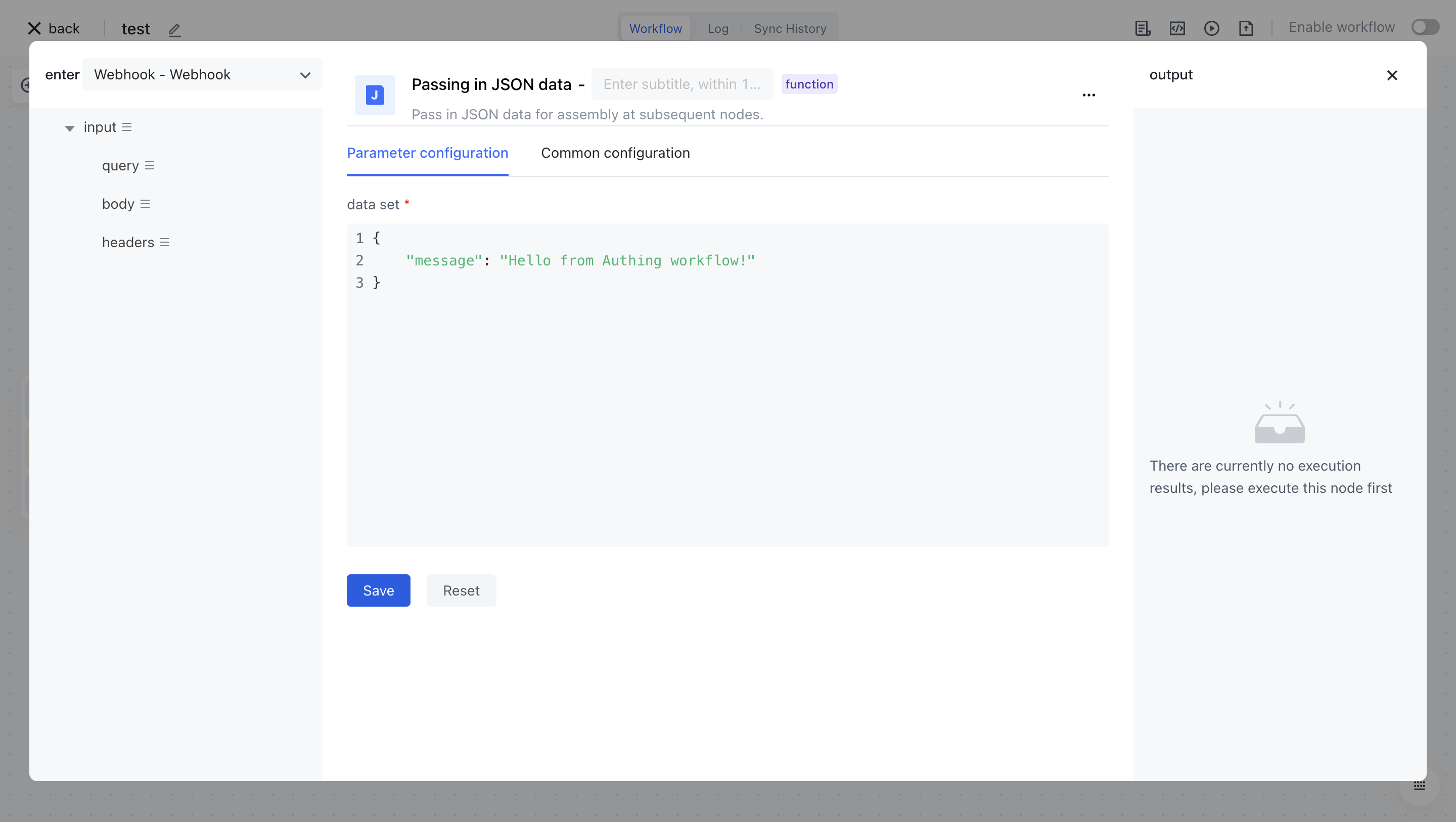Click the menu icon next to body
Image resolution: width=1456 pixels, height=822 pixels.
click(x=145, y=204)
